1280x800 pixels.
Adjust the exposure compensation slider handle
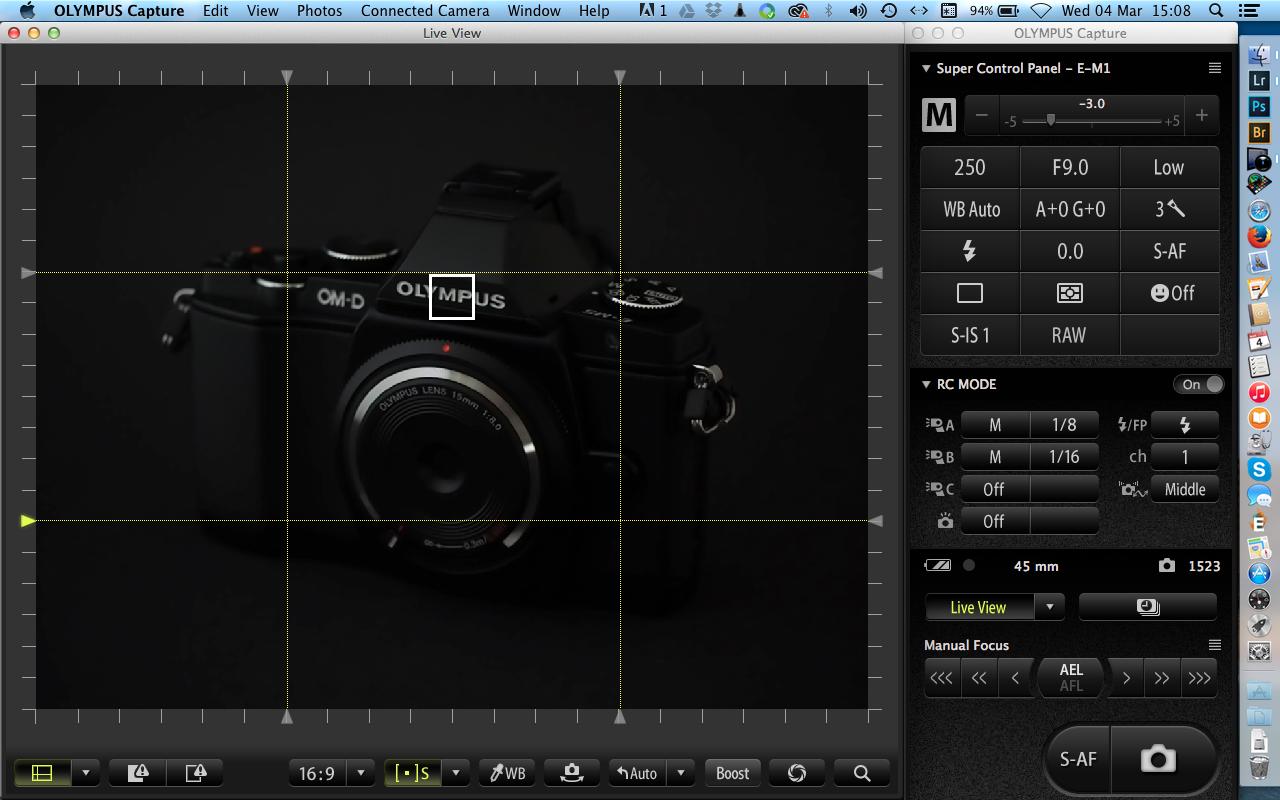[1050, 120]
